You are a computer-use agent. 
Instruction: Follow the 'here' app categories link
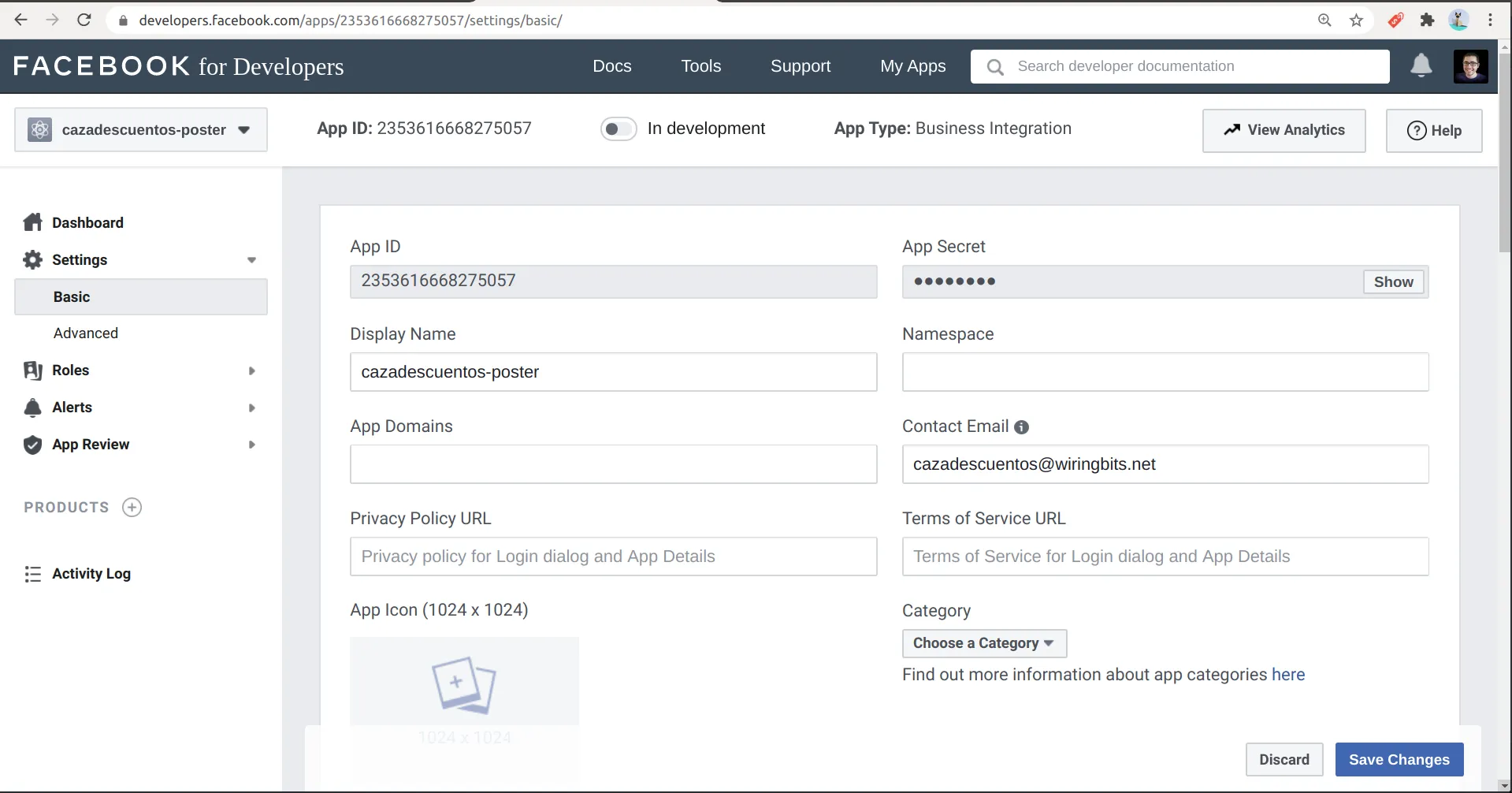pyautogui.click(x=1288, y=675)
